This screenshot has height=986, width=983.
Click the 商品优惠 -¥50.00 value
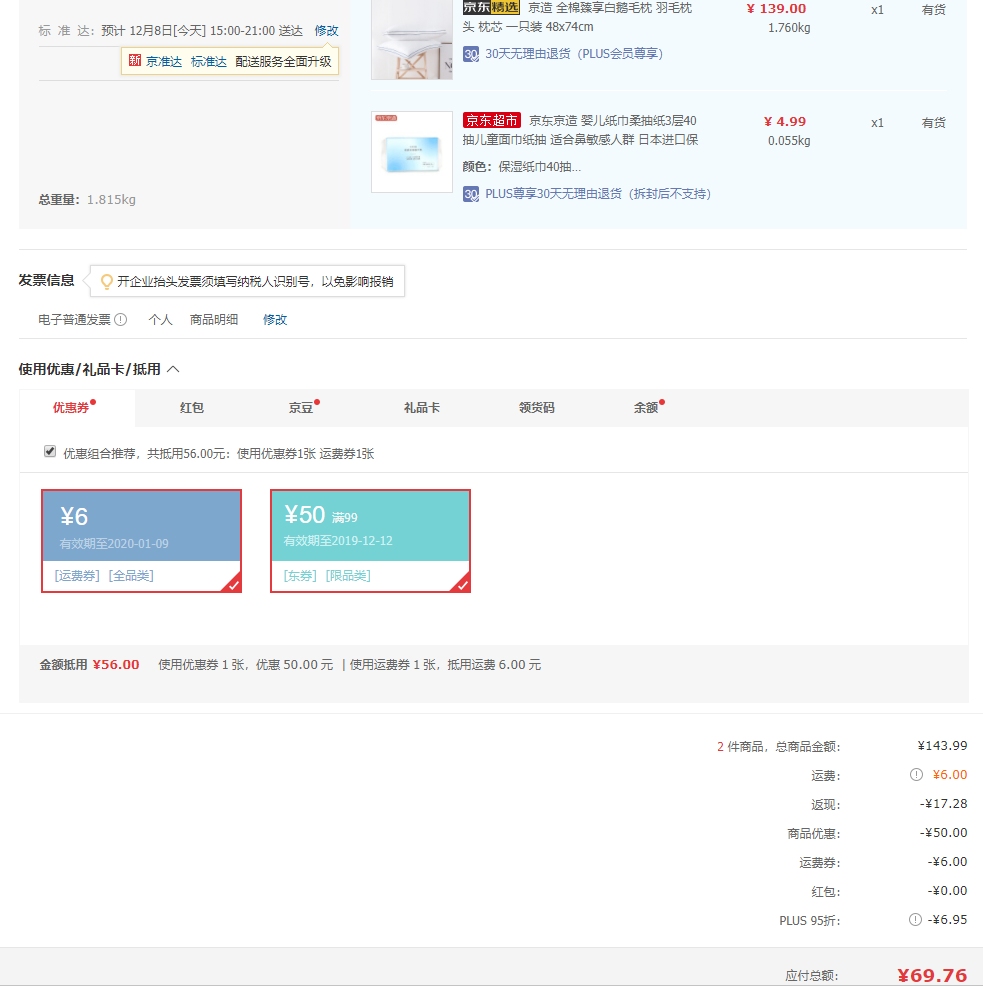pyautogui.click(x=943, y=833)
